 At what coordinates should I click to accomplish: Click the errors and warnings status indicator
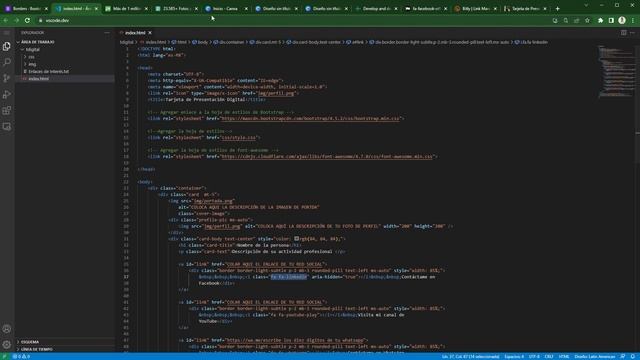[x=21, y=356]
